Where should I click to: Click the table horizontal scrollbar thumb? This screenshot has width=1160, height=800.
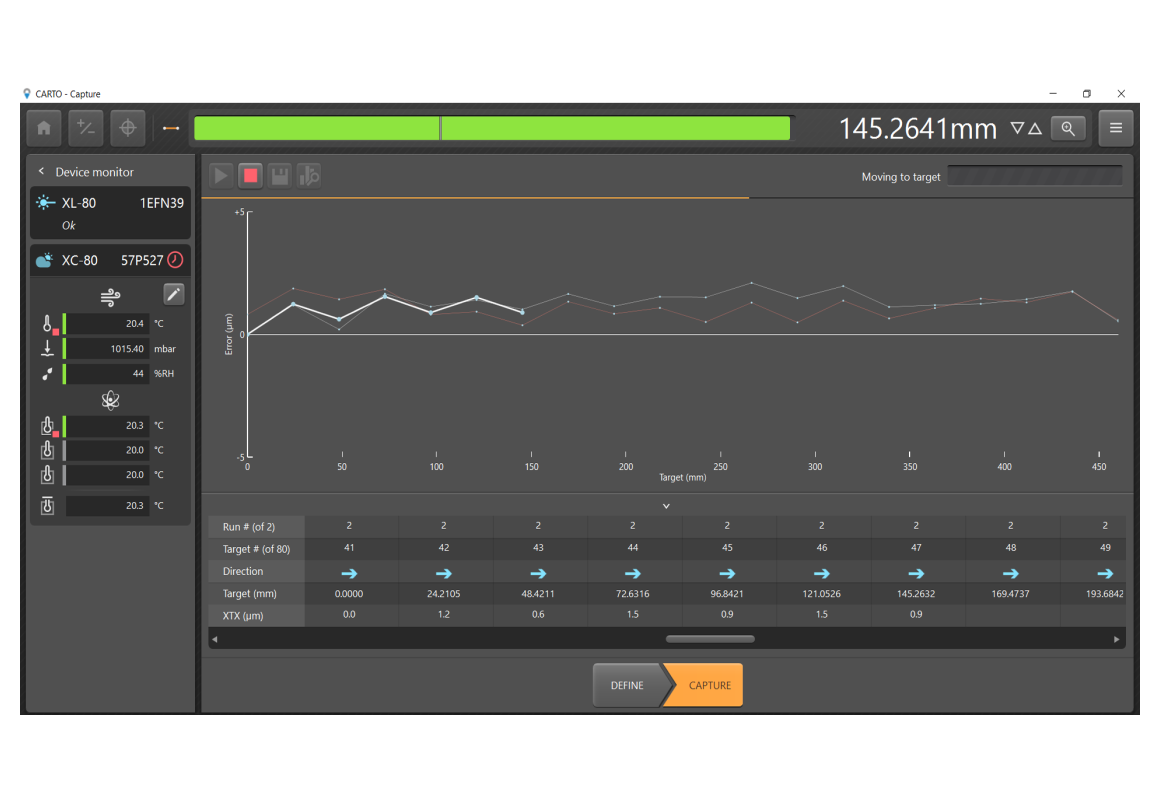coord(710,639)
